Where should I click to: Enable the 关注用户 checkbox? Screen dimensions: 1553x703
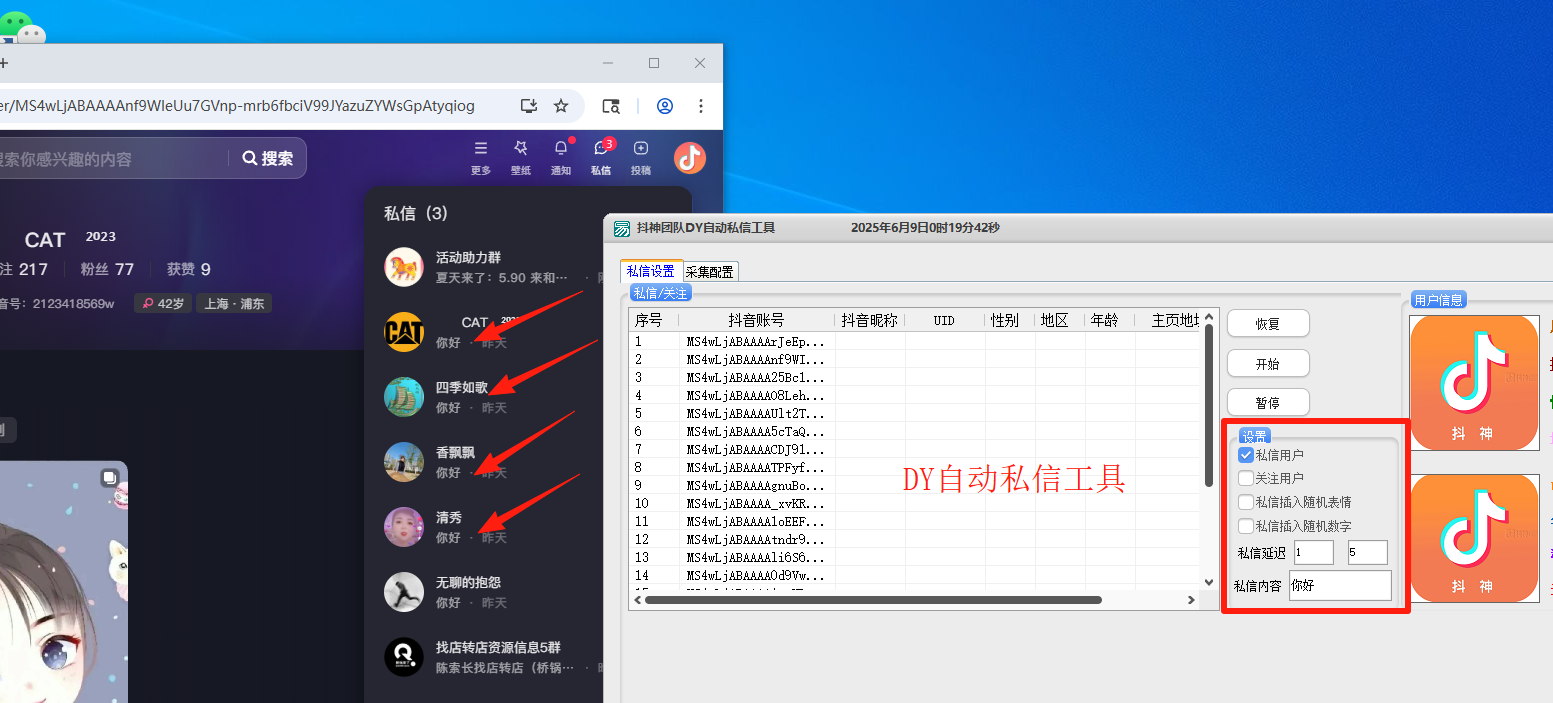(x=1245, y=478)
